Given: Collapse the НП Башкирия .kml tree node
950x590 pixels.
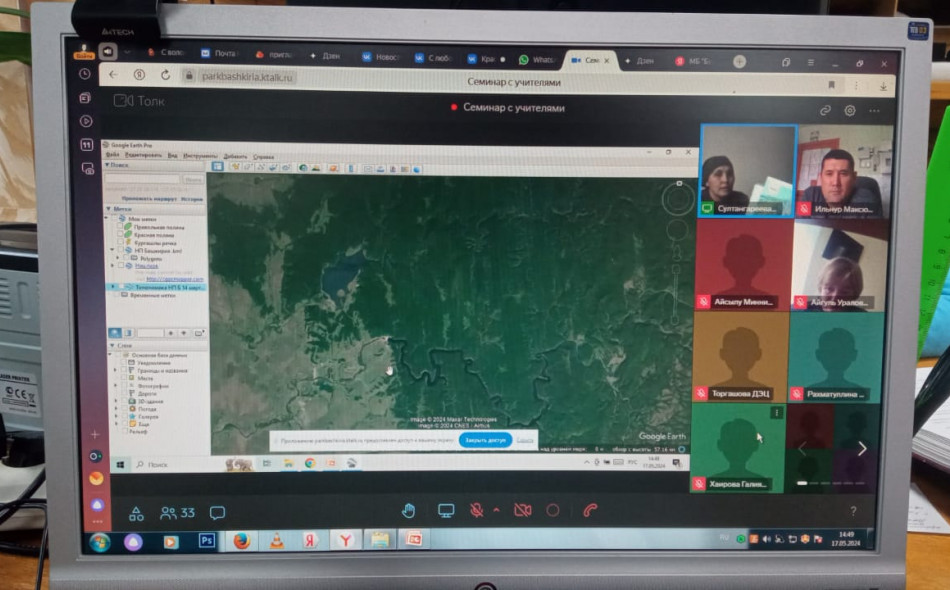Looking at the screenshot, I should point(112,249).
